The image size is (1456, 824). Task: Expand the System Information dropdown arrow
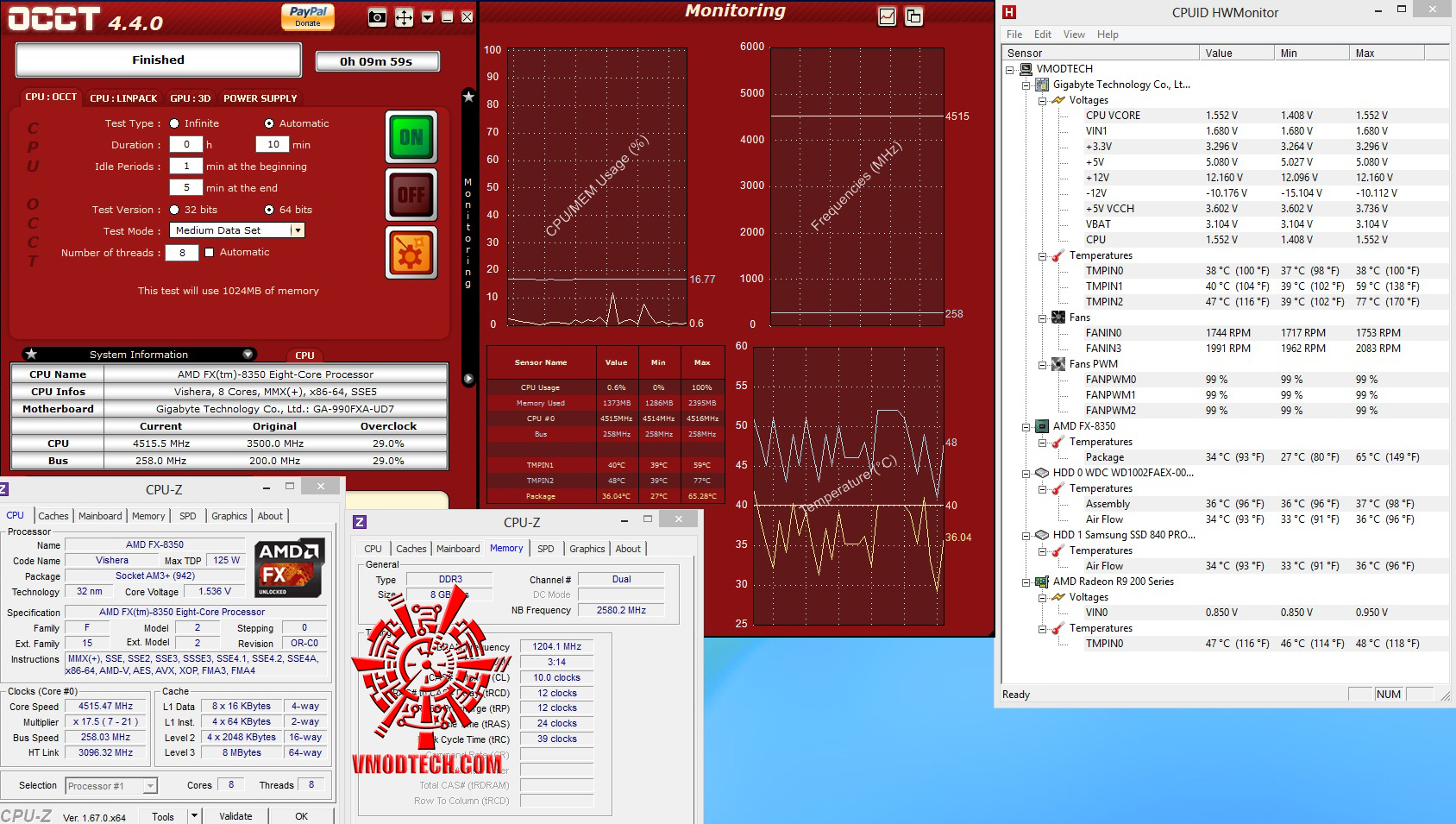pyautogui.click(x=248, y=354)
